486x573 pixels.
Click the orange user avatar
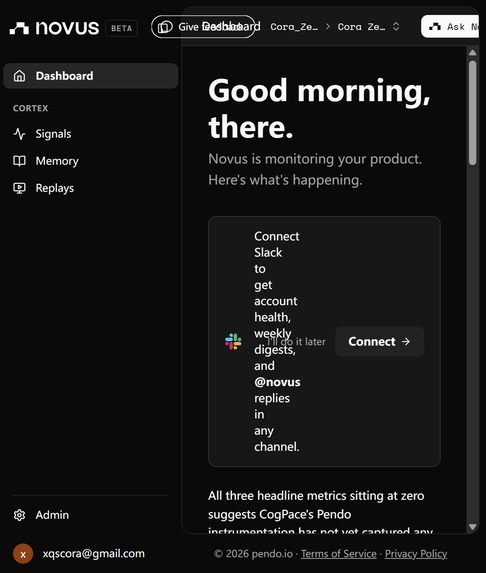point(23,554)
